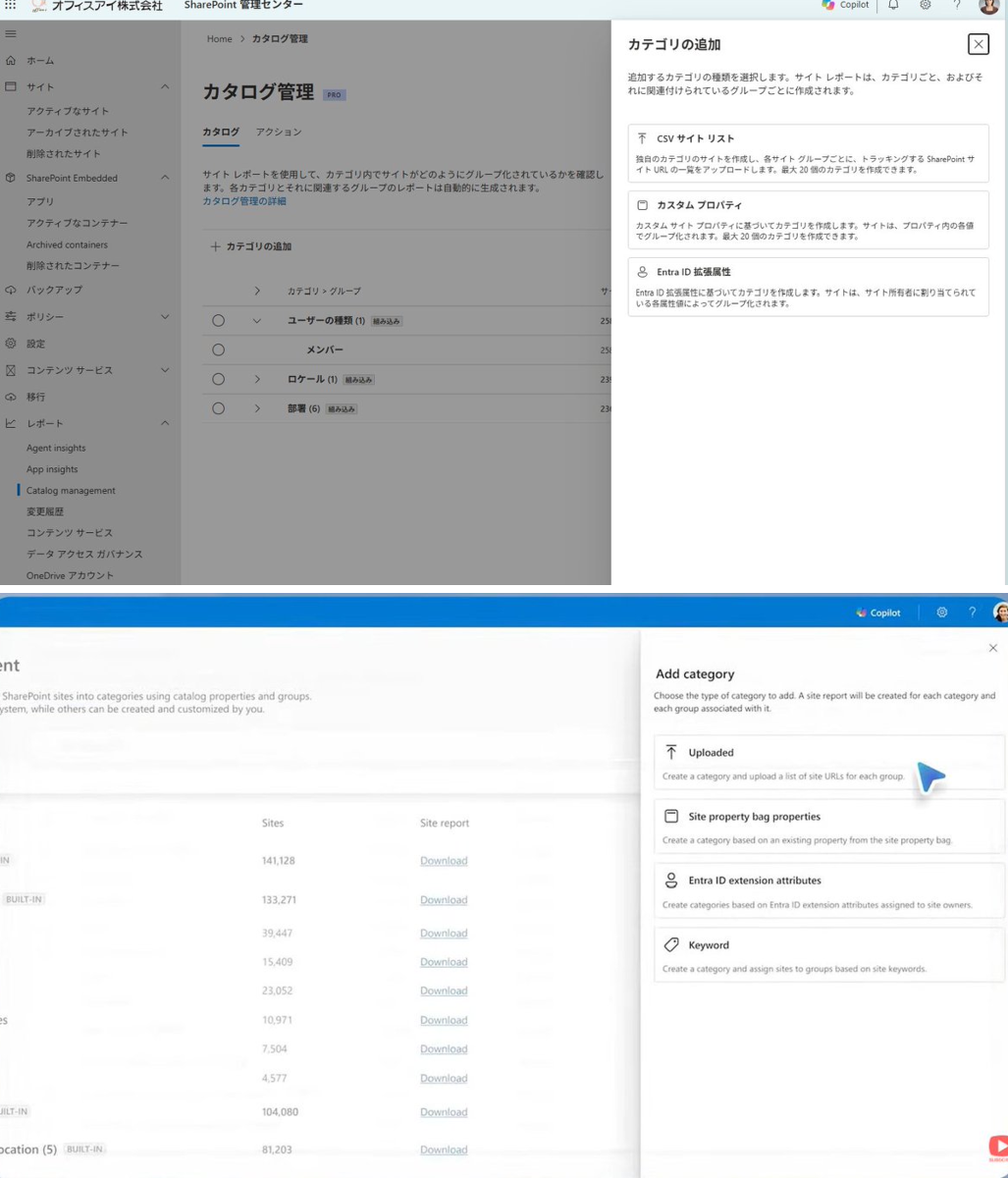Close the Add category panel
Screen dimensions: 1008x1178
tap(992, 648)
